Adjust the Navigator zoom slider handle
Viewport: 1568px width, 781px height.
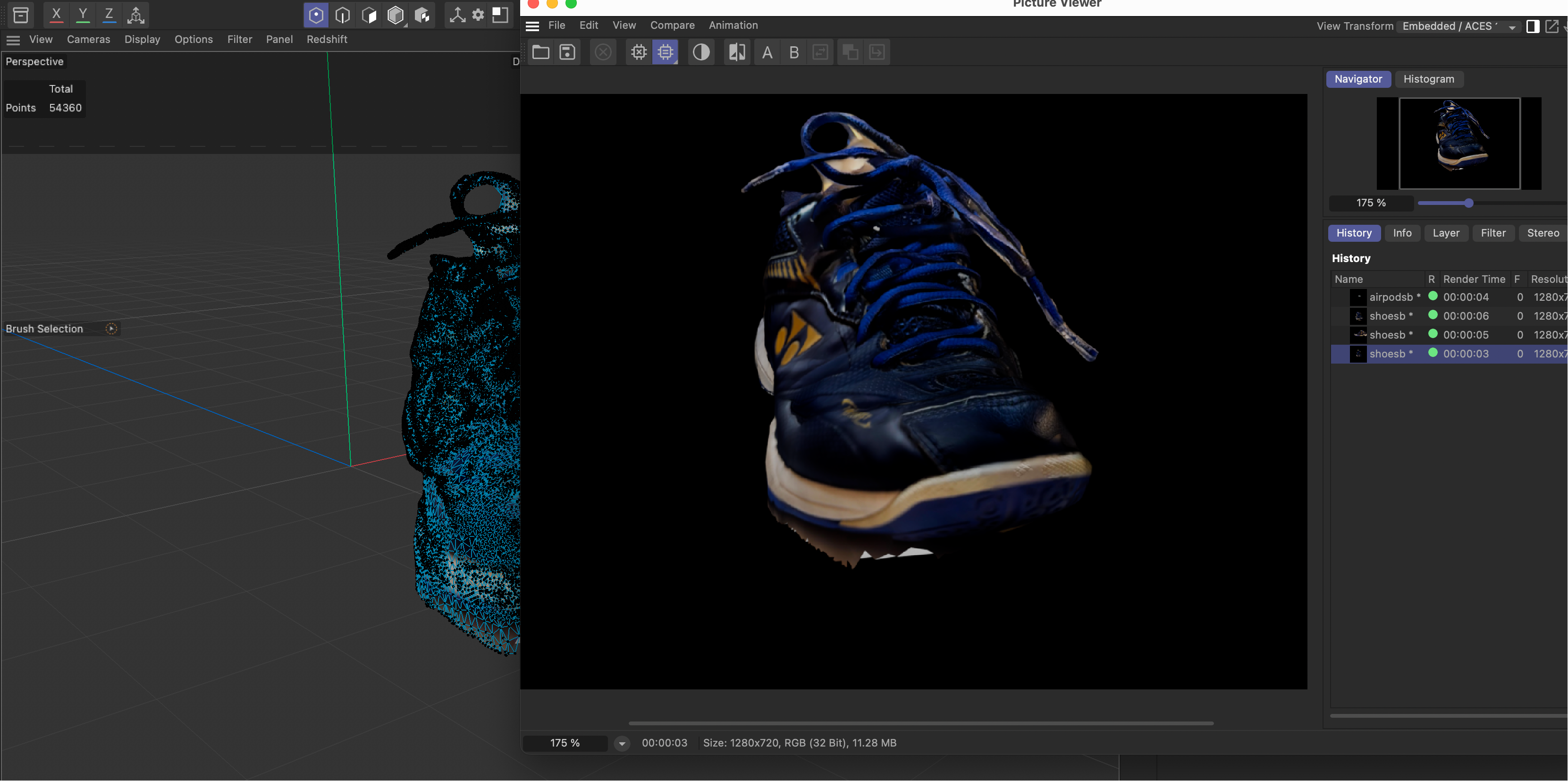click(1468, 203)
